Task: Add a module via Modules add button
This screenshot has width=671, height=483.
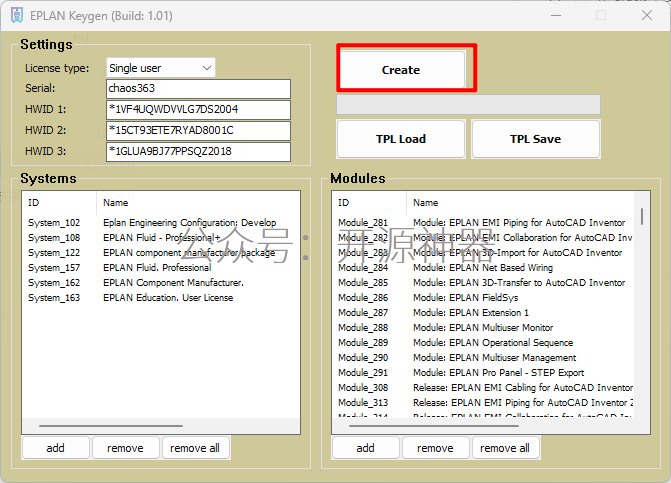Action: (365, 447)
